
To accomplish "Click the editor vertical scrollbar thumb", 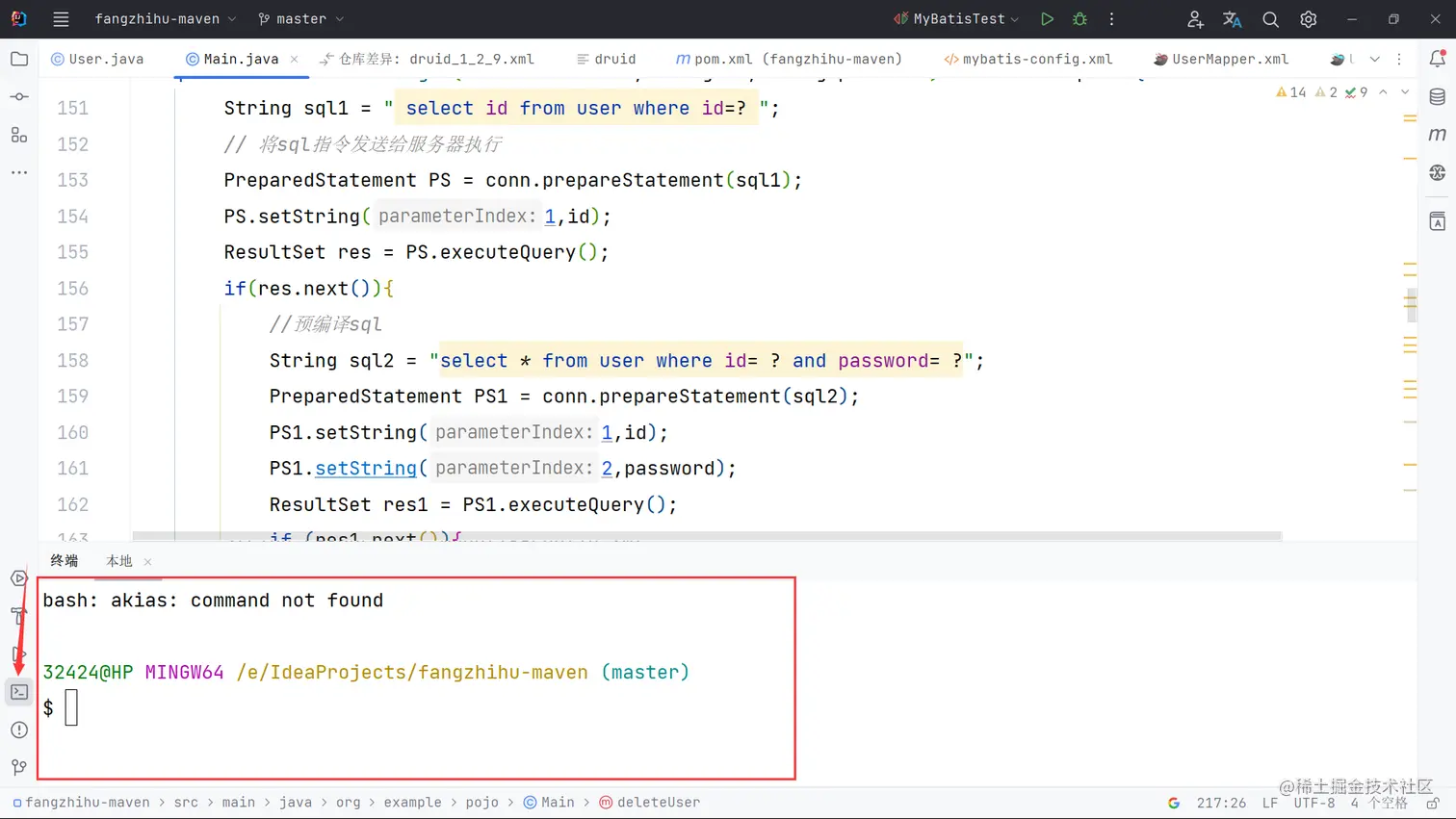I will coord(1411,305).
